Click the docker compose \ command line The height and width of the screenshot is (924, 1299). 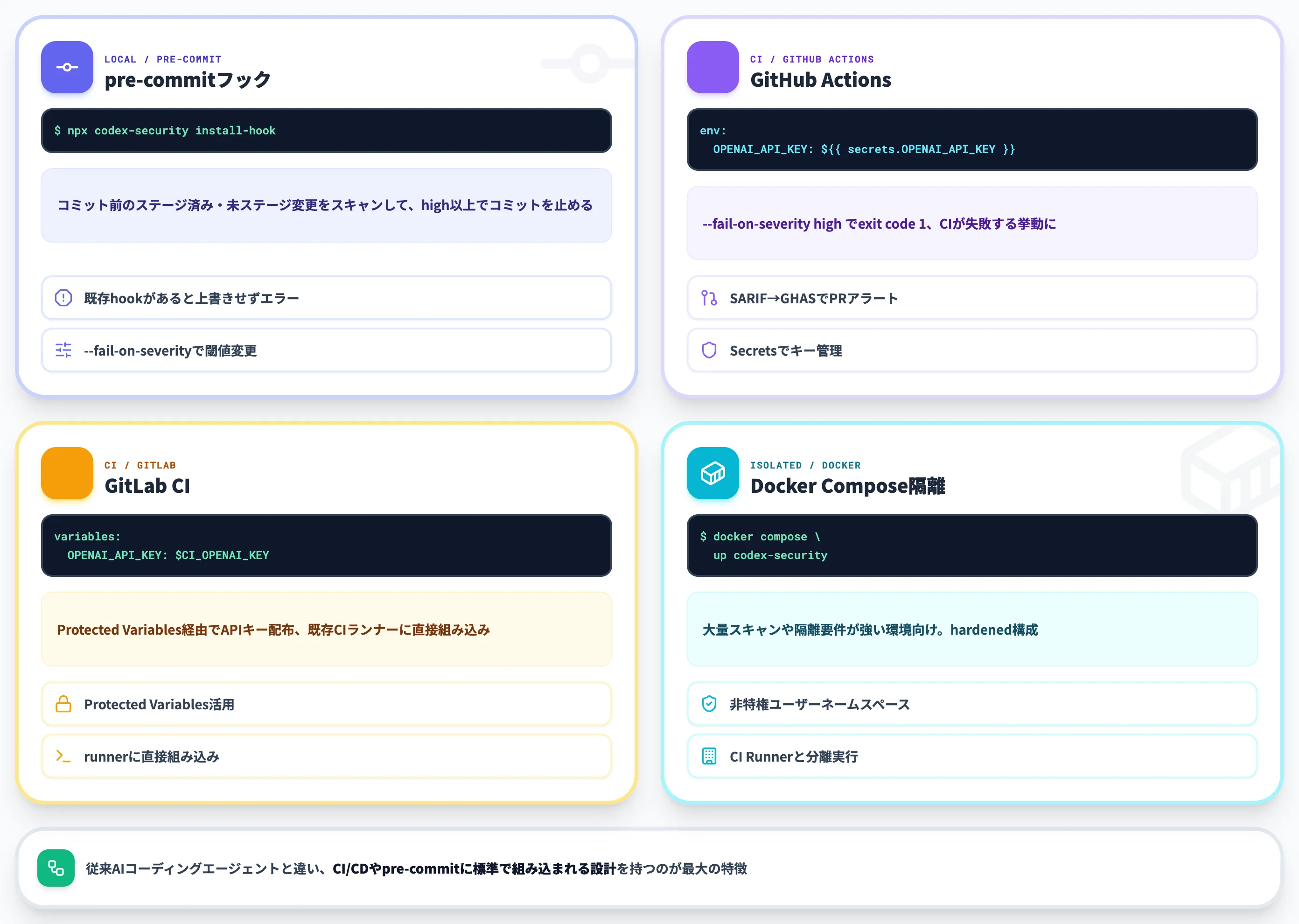click(760, 536)
